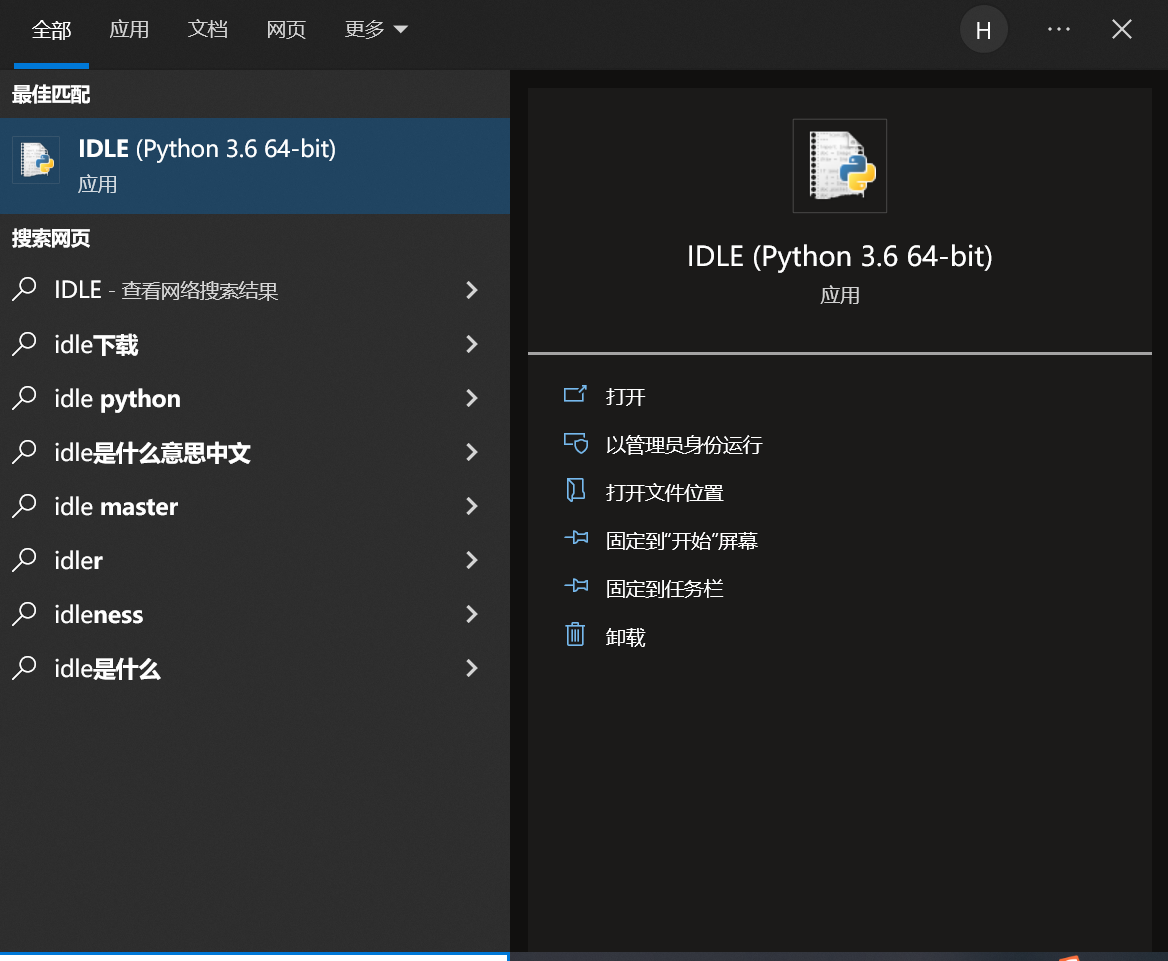Switch to the 文档 tab
The width and height of the screenshot is (1168, 961).
(207, 30)
